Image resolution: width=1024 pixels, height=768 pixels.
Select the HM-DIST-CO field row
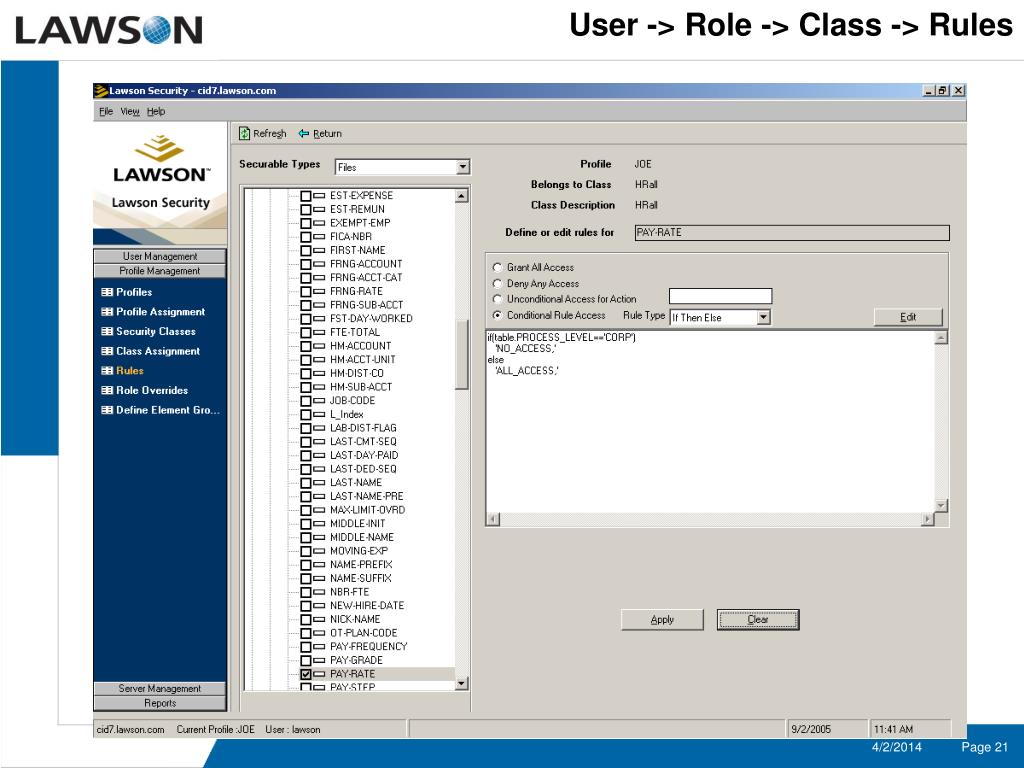[357, 373]
